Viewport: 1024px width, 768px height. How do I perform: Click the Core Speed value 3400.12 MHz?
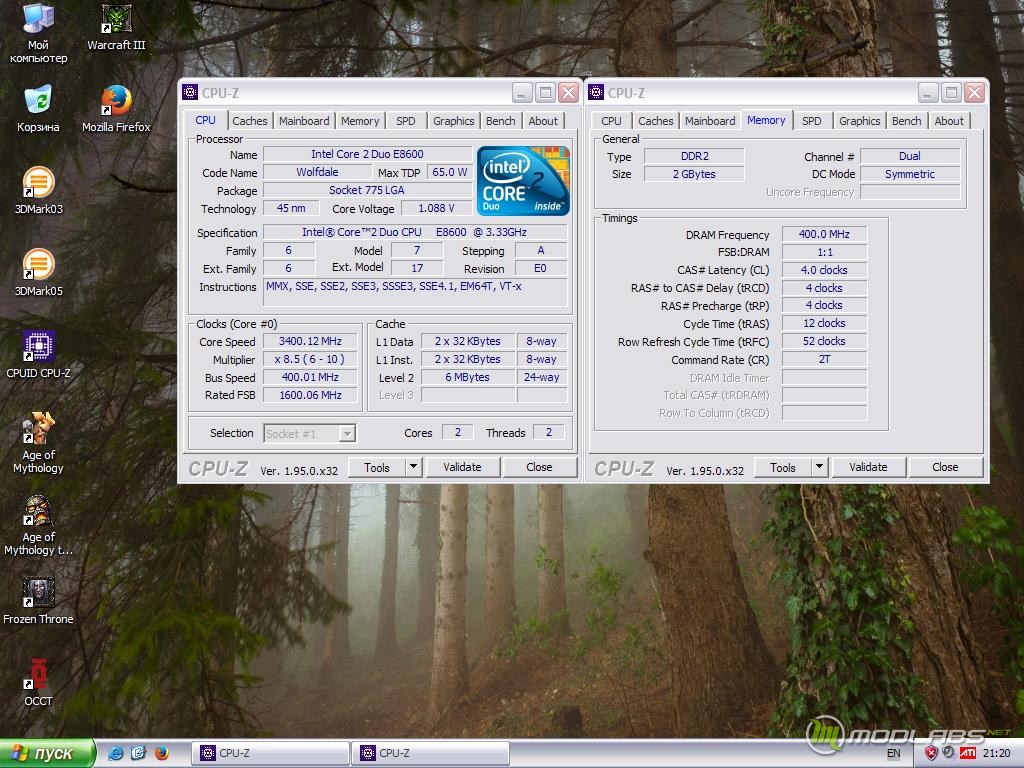(310, 341)
